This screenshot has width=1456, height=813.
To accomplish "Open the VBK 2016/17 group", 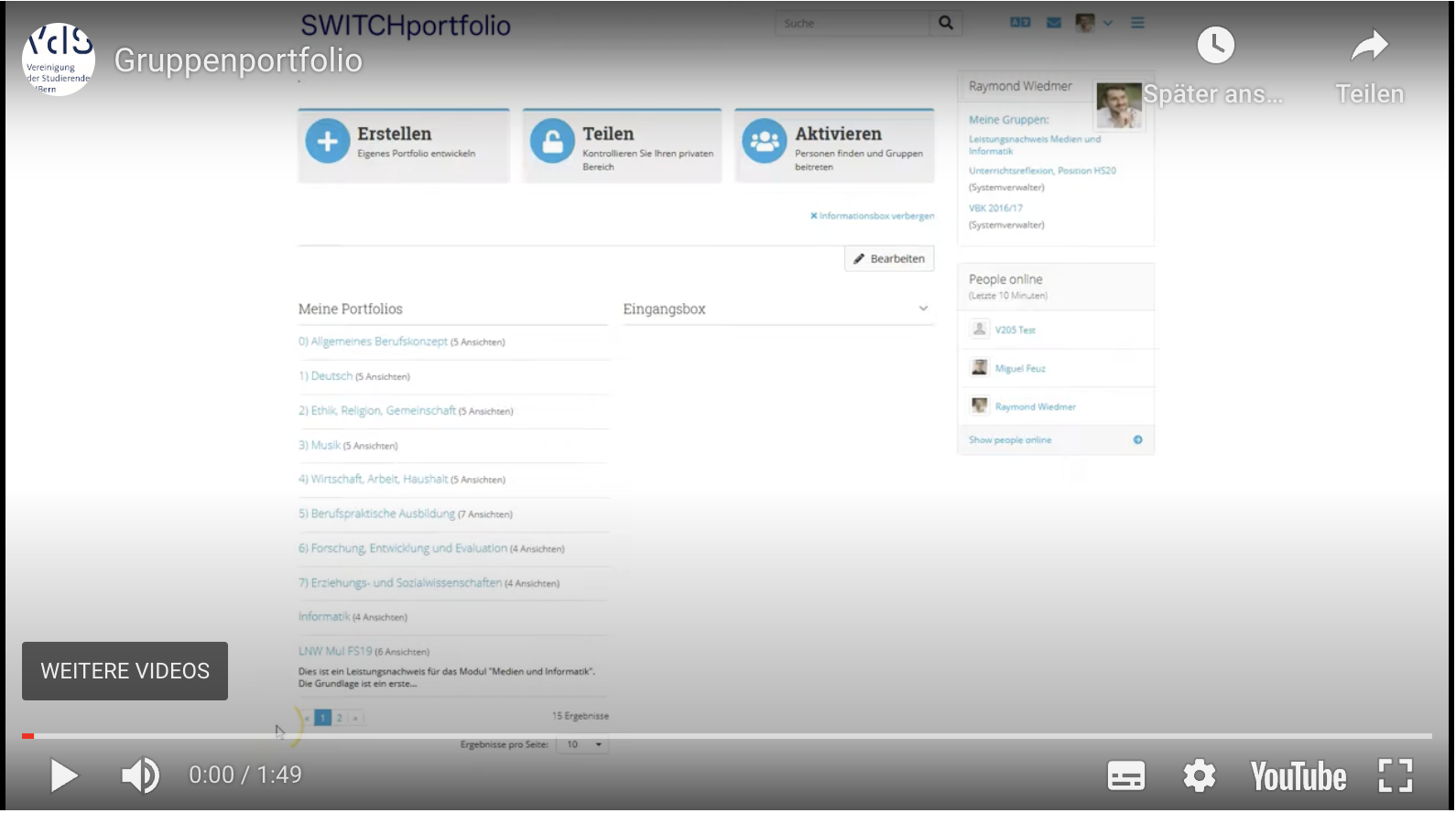I will click(995, 209).
